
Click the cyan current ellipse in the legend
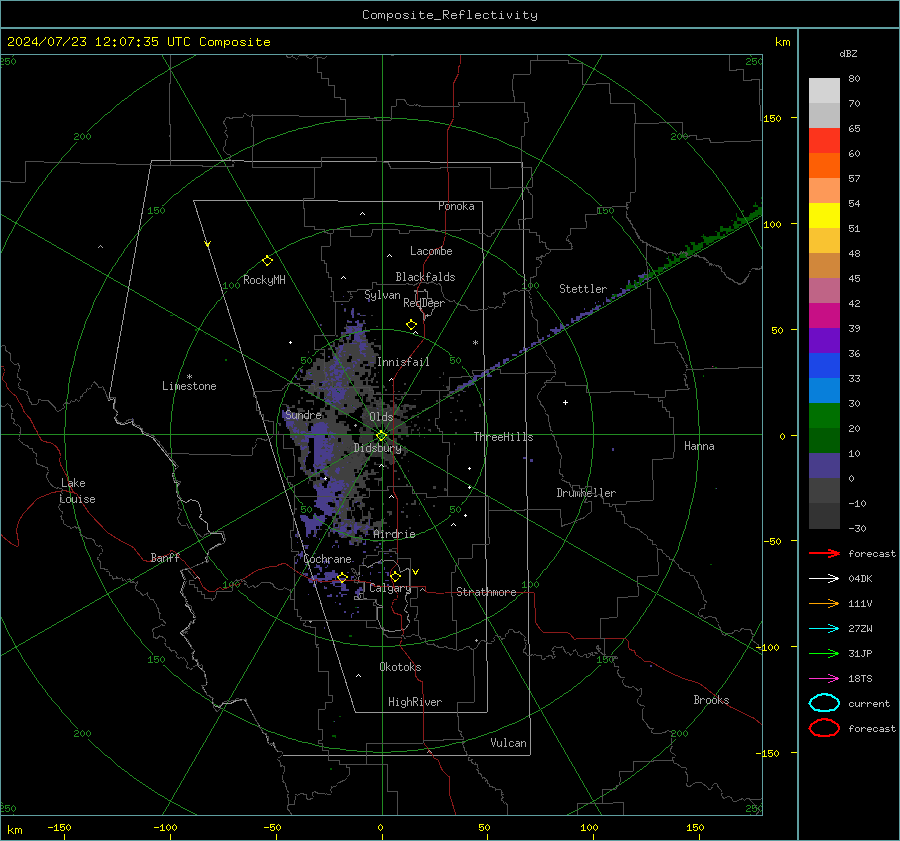[x=824, y=703]
